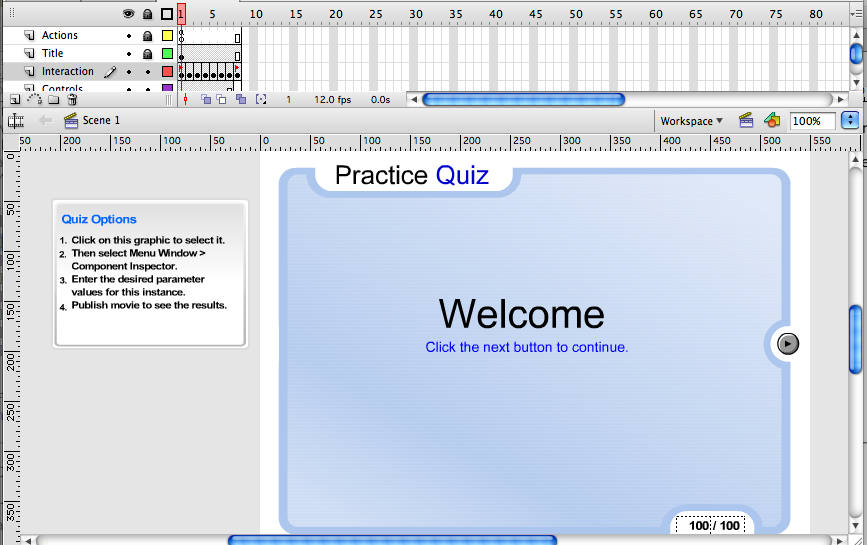Click the layers vertical scroll up arrow
The width and height of the screenshot is (867, 545).
(x=856, y=33)
